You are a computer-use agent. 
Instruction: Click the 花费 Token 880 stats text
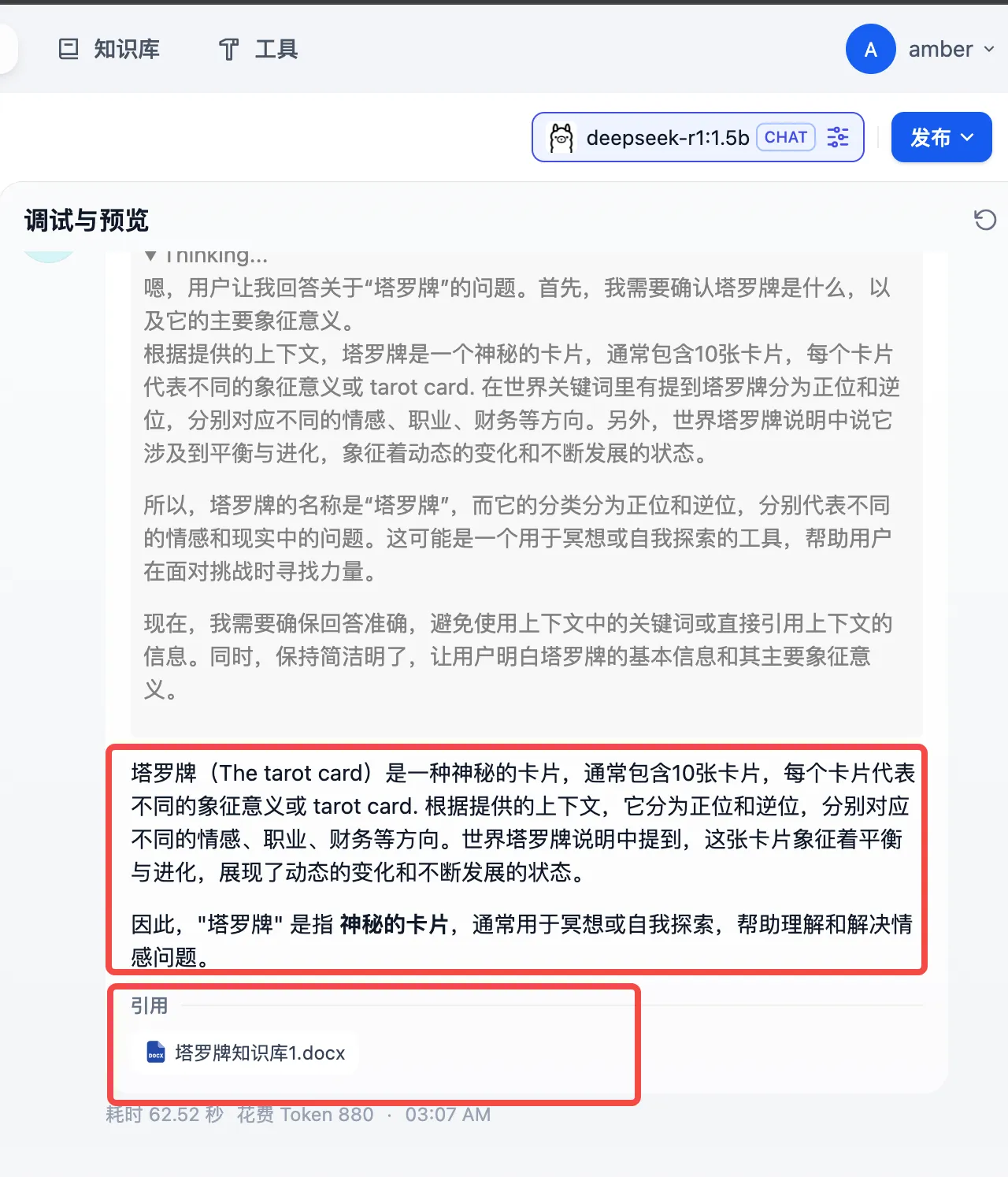coord(306,1115)
